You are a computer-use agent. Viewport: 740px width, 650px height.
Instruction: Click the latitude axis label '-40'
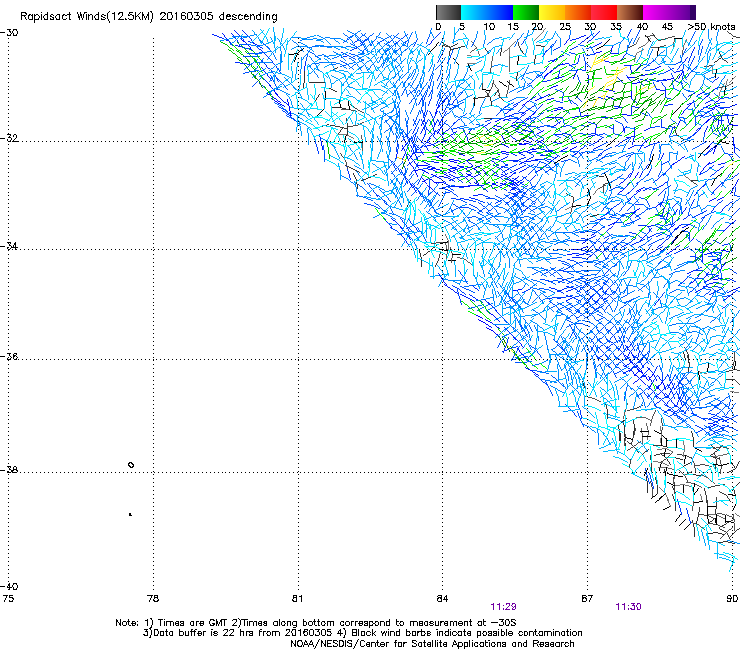[x=9, y=586]
